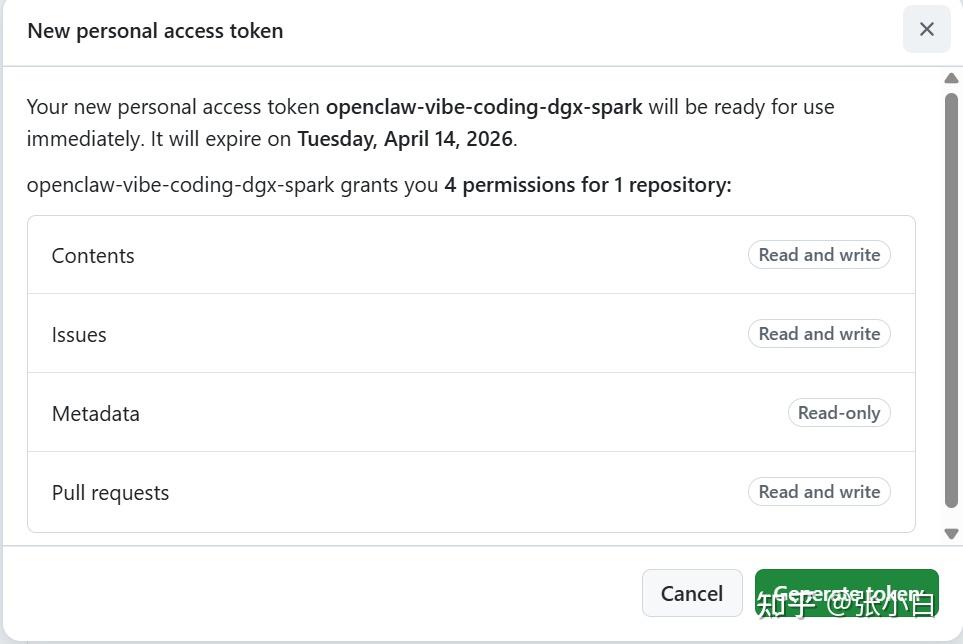963x644 pixels.
Task: Select the Issues permission row label
Action: pyautogui.click(x=79, y=335)
